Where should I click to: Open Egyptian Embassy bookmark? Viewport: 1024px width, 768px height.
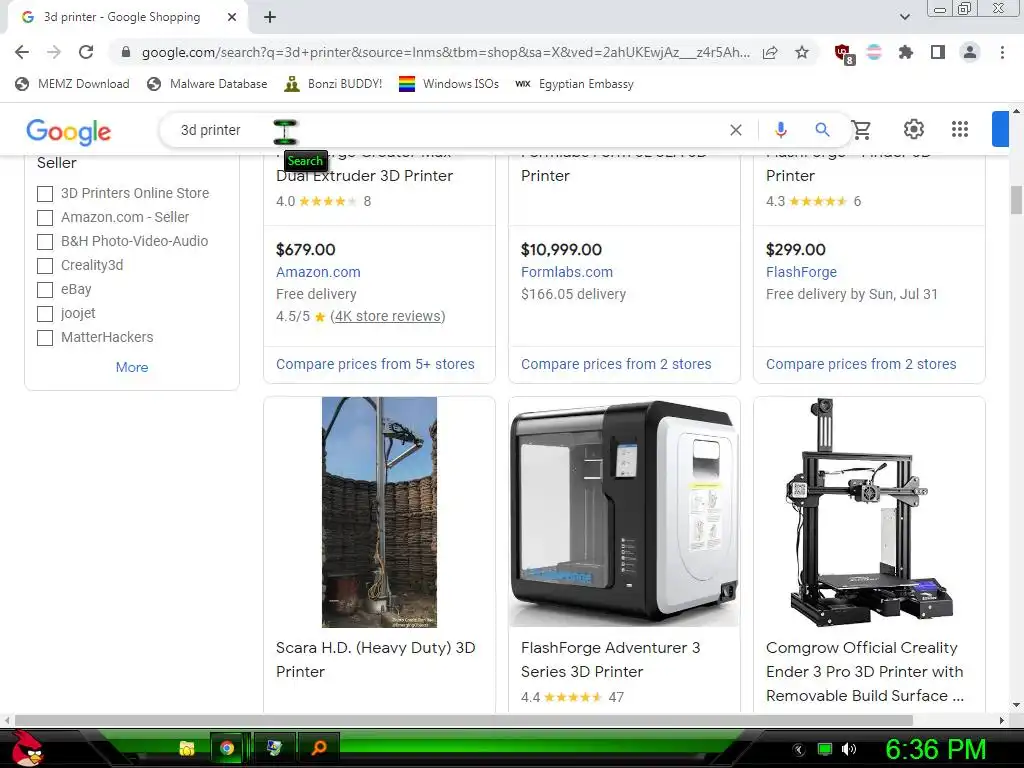click(x=574, y=84)
